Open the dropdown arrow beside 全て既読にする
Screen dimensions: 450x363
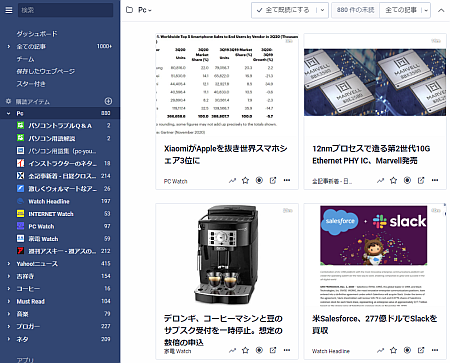click(322, 10)
